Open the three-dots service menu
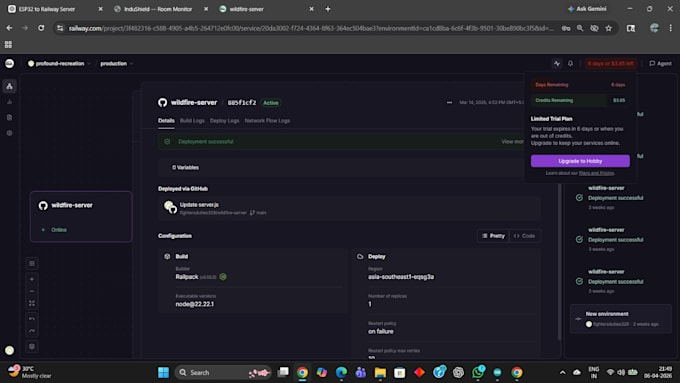Screen dimensions: 680x383 pyautogui.click(x=449, y=102)
